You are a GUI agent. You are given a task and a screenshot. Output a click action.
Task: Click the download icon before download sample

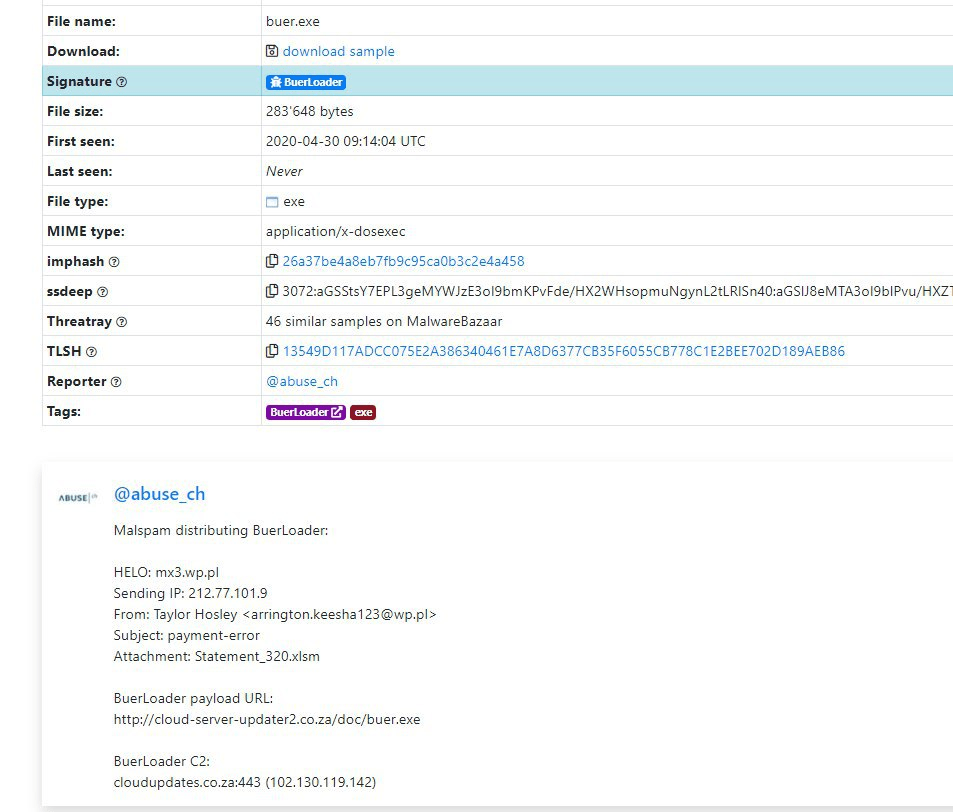point(271,50)
